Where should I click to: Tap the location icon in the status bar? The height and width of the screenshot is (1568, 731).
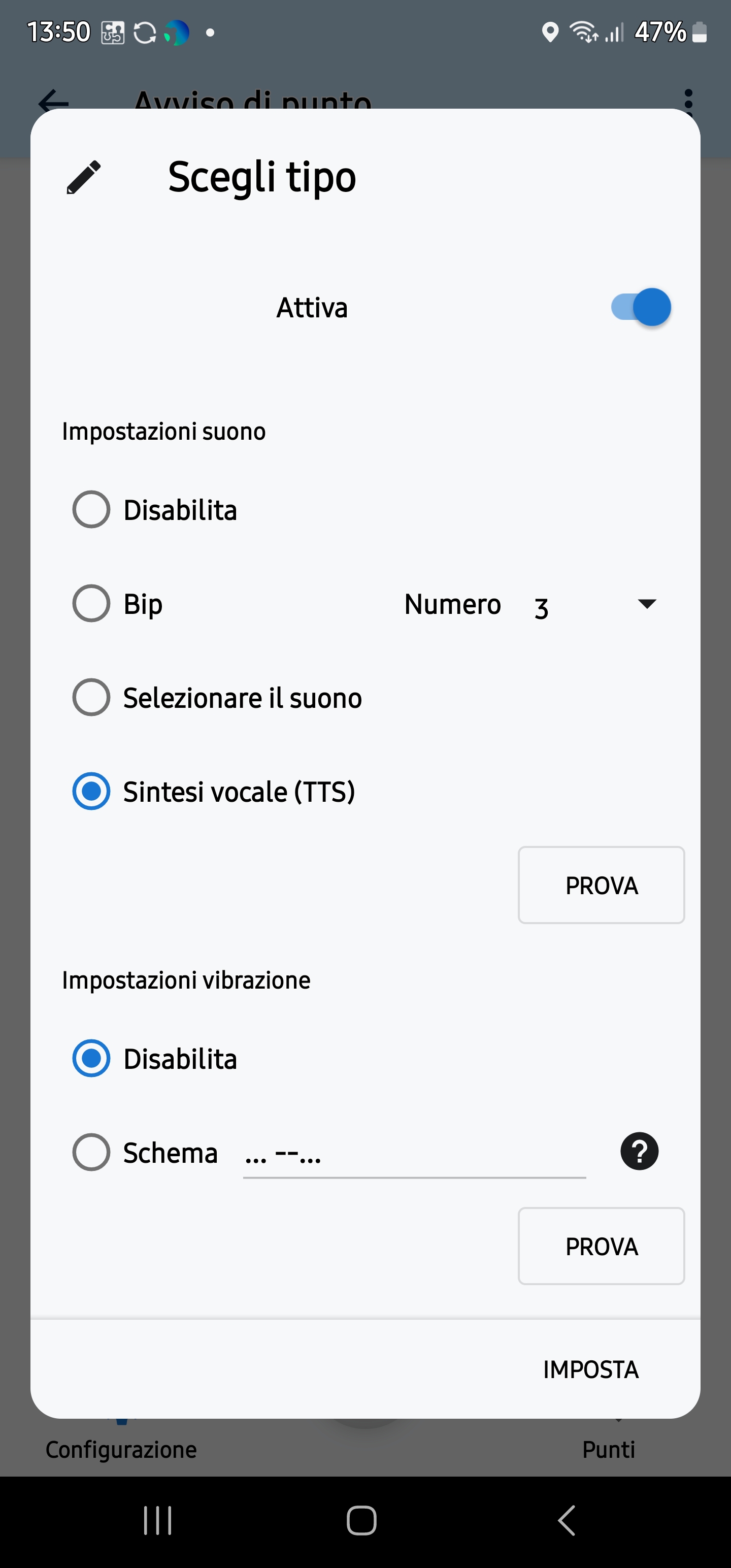pyautogui.click(x=550, y=32)
